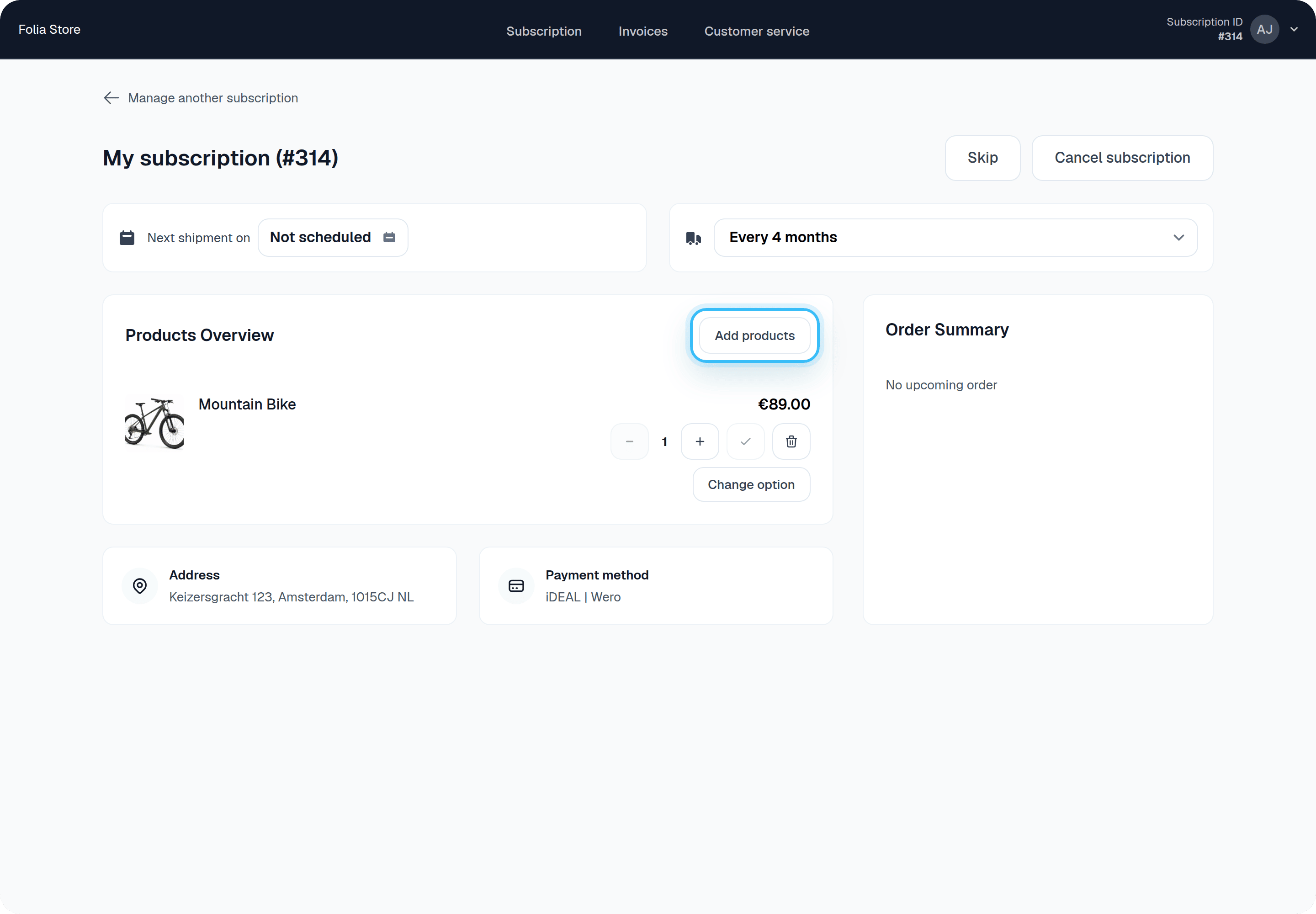
Task: Click the quantity value 1
Action: point(664,441)
